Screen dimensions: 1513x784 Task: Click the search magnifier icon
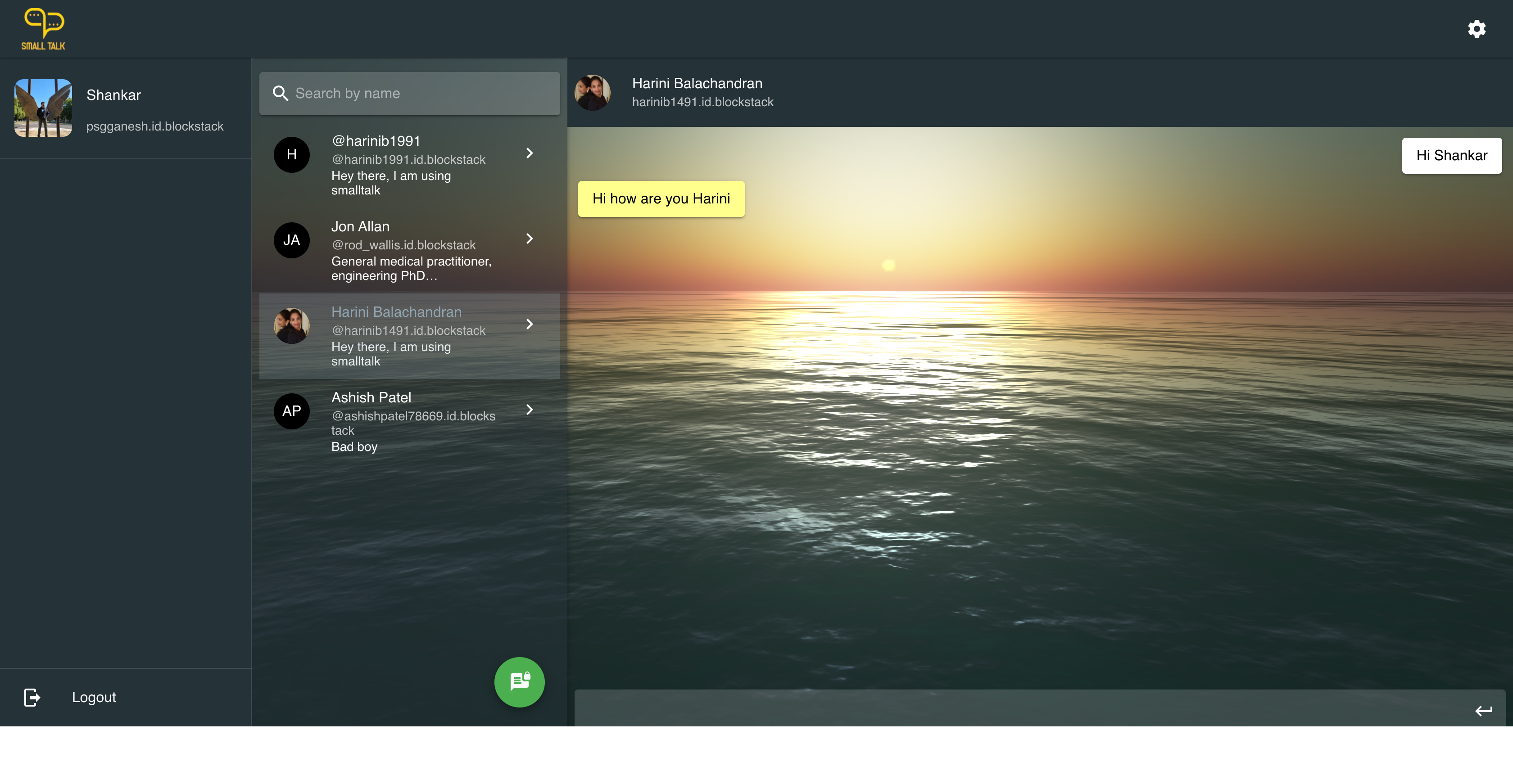click(x=280, y=93)
